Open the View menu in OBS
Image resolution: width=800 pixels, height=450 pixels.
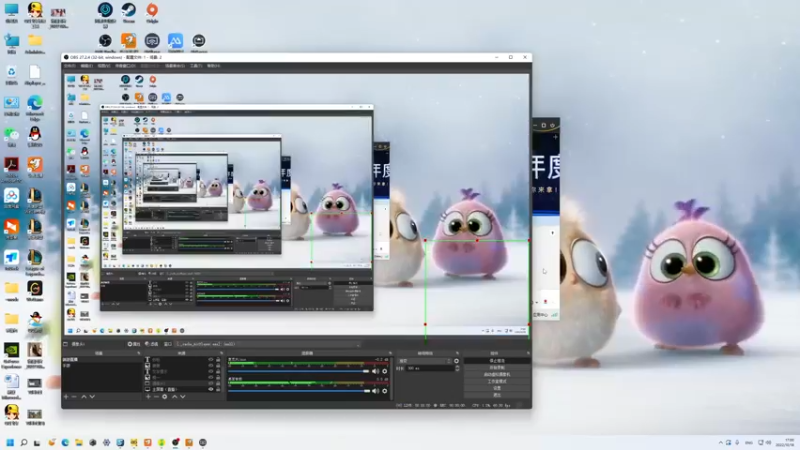(104, 66)
